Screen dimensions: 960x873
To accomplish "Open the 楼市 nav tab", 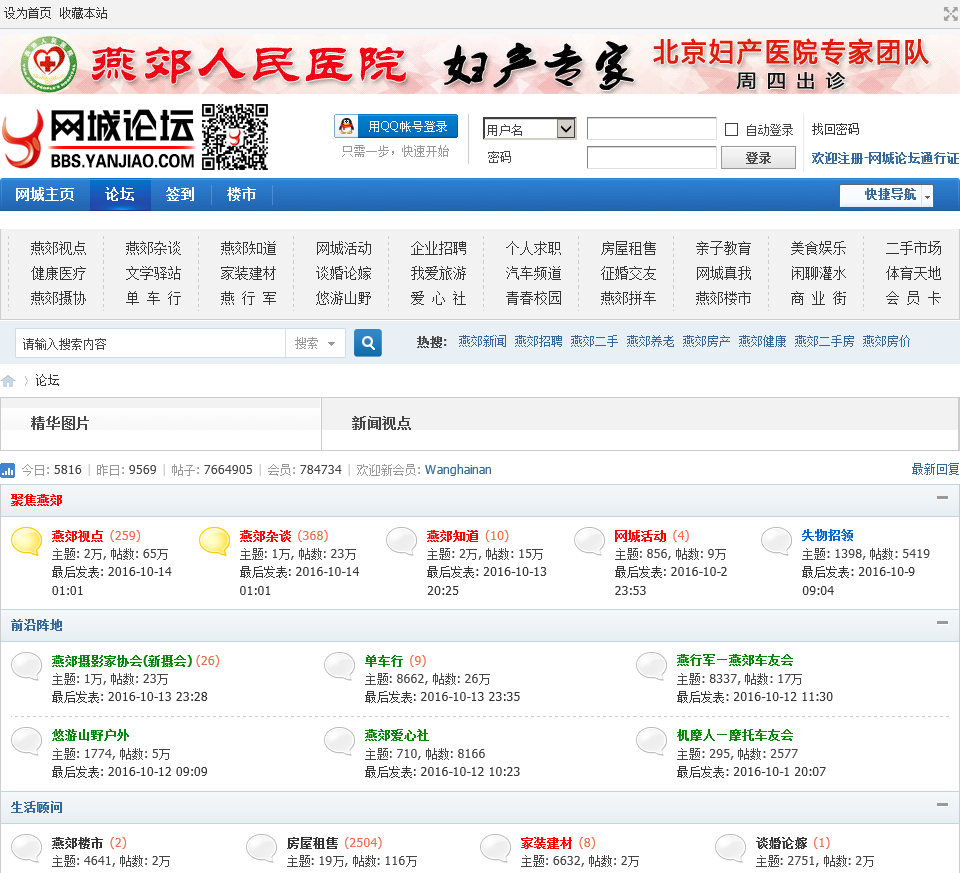I will [241, 195].
